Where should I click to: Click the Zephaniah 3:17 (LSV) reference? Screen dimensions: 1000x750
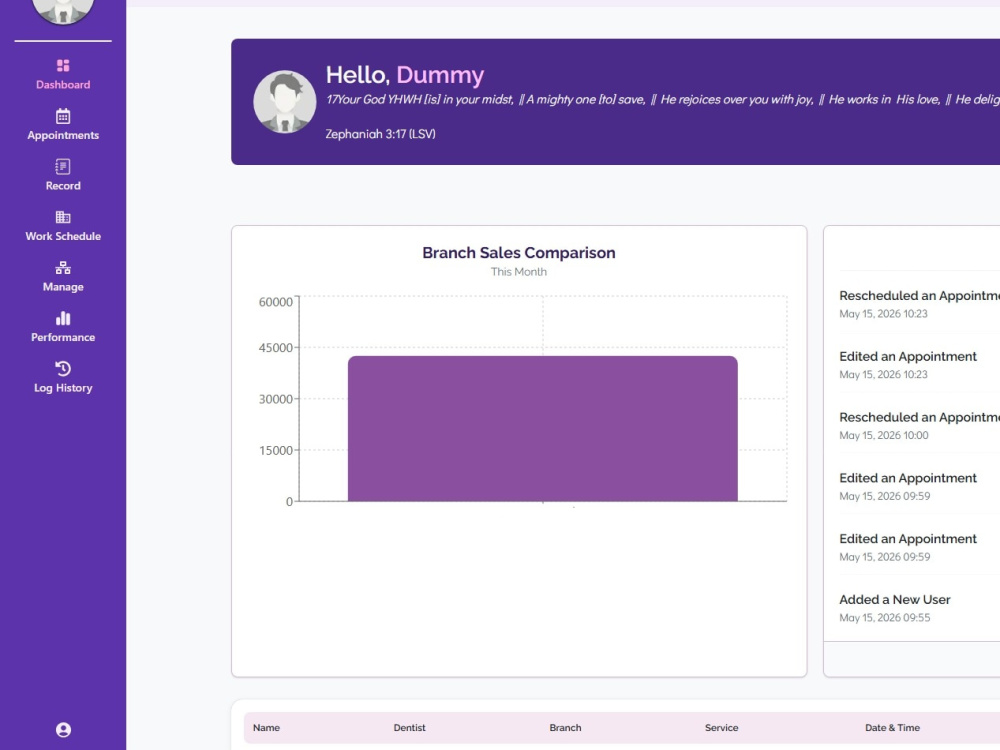tap(380, 134)
